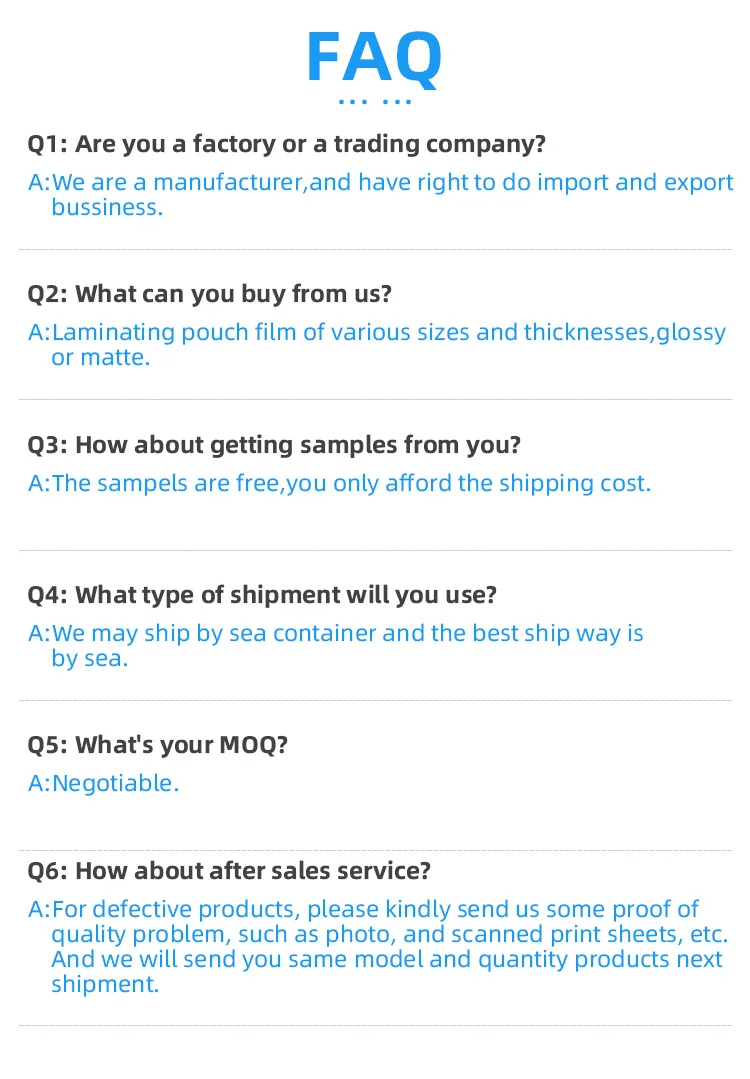The image size is (750, 1079).
Task: Click the word 'bussiness.' in the Q1 answer
Action: (x=107, y=208)
